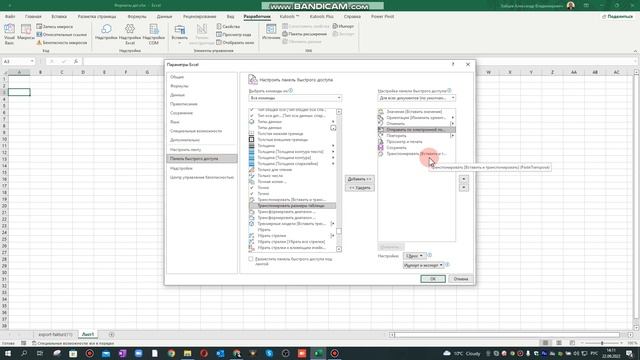Open the Настройка панели быстрого доступа combo box
The height and width of the screenshot is (360, 640).
[416, 98]
